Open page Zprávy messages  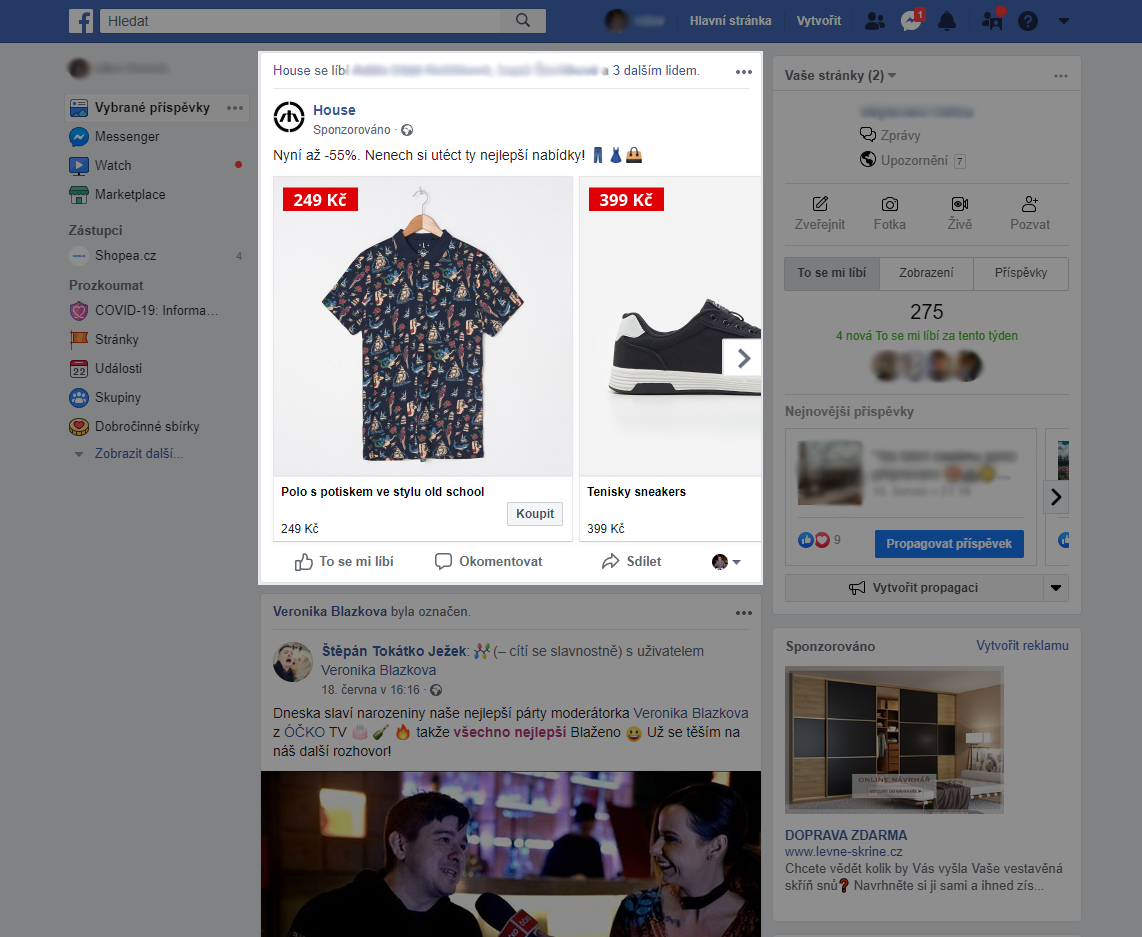click(x=890, y=135)
